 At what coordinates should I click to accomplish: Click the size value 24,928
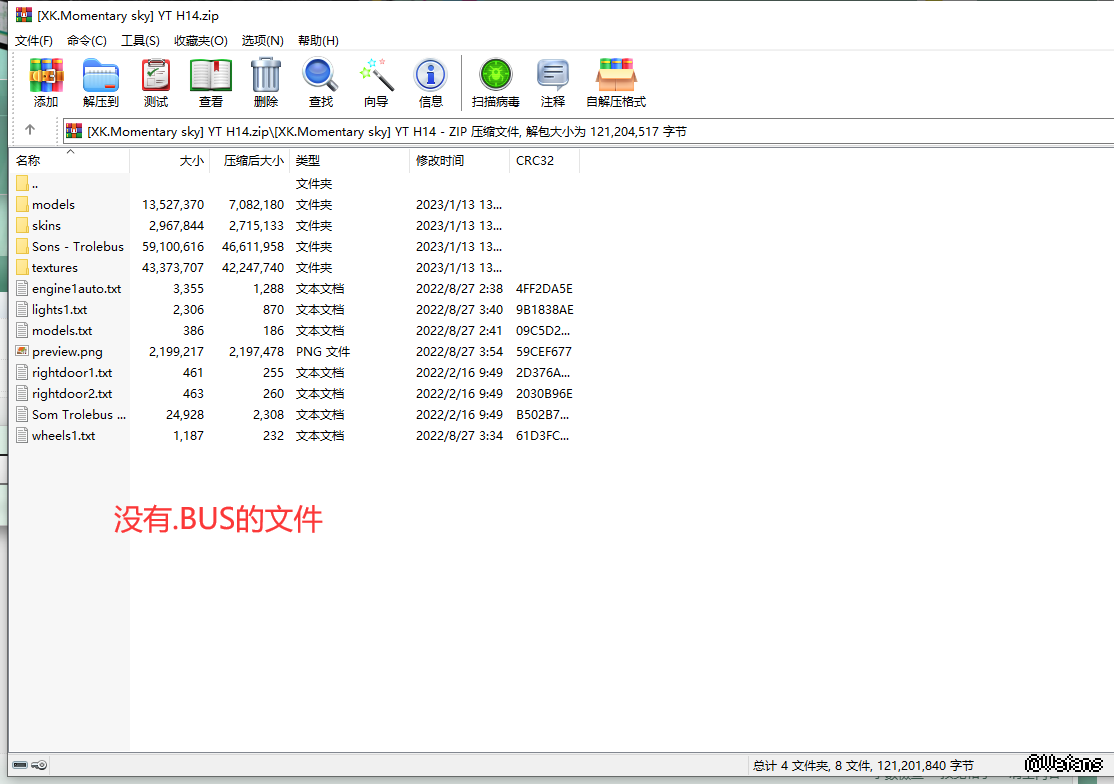(185, 415)
